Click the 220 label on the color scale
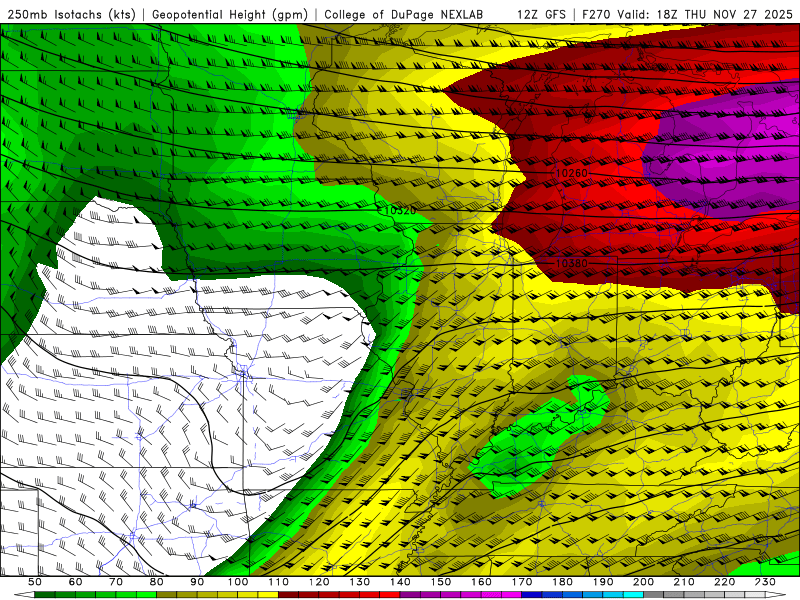 click(x=724, y=582)
